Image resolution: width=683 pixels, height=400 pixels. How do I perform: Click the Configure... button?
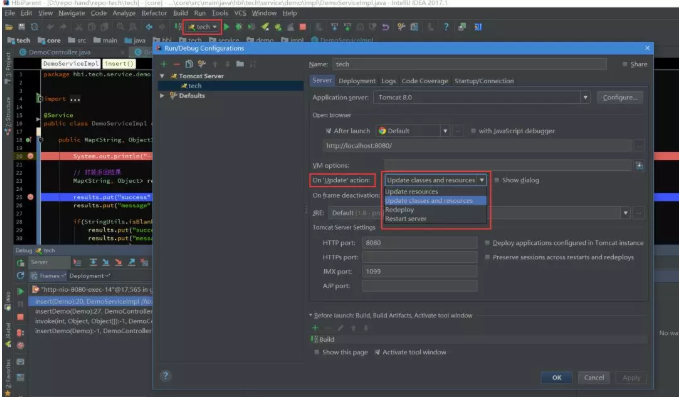click(620, 97)
